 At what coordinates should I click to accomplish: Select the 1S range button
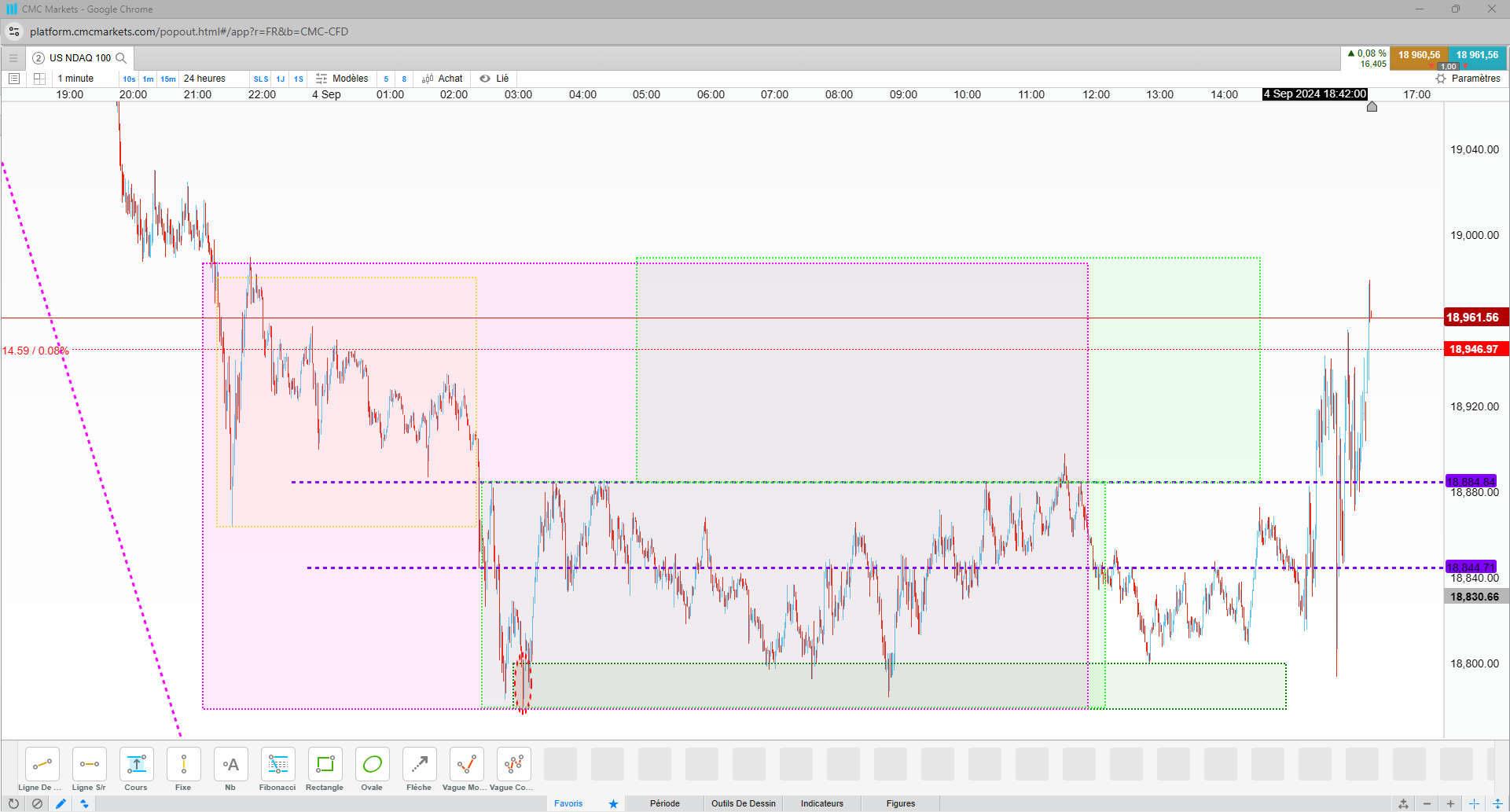[299, 79]
